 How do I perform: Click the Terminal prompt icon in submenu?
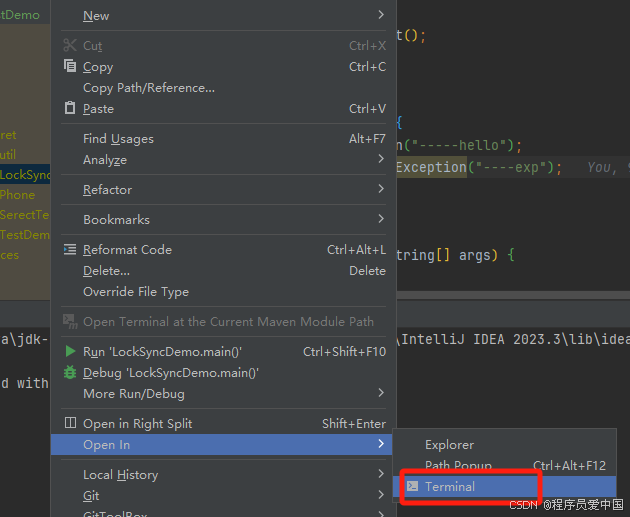click(x=412, y=486)
